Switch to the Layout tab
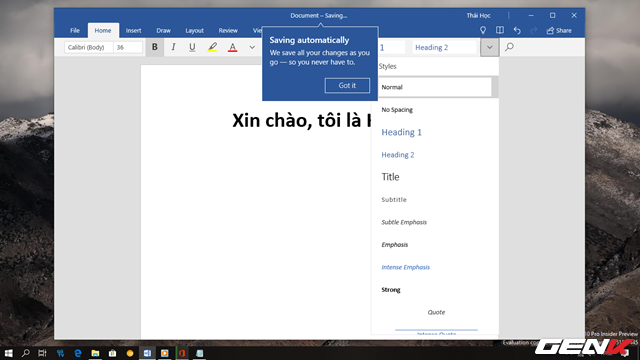 click(x=194, y=30)
